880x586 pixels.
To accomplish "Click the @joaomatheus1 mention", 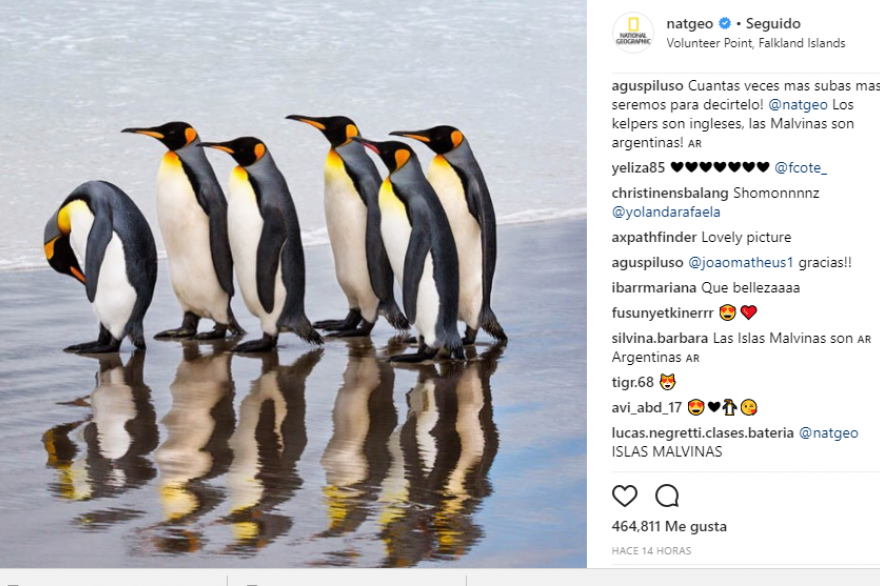I will pyautogui.click(x=740, y=263).
